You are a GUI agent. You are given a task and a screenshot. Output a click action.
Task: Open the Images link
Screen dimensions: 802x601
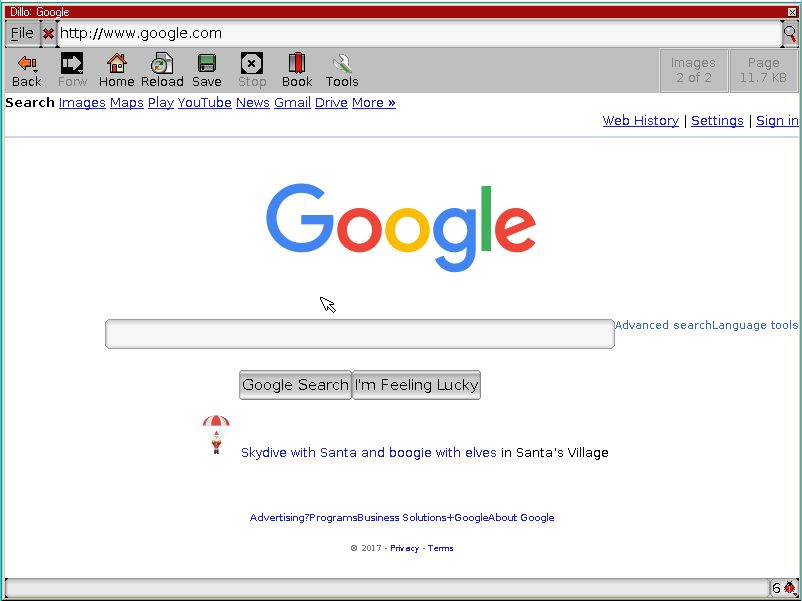(82, 103)
